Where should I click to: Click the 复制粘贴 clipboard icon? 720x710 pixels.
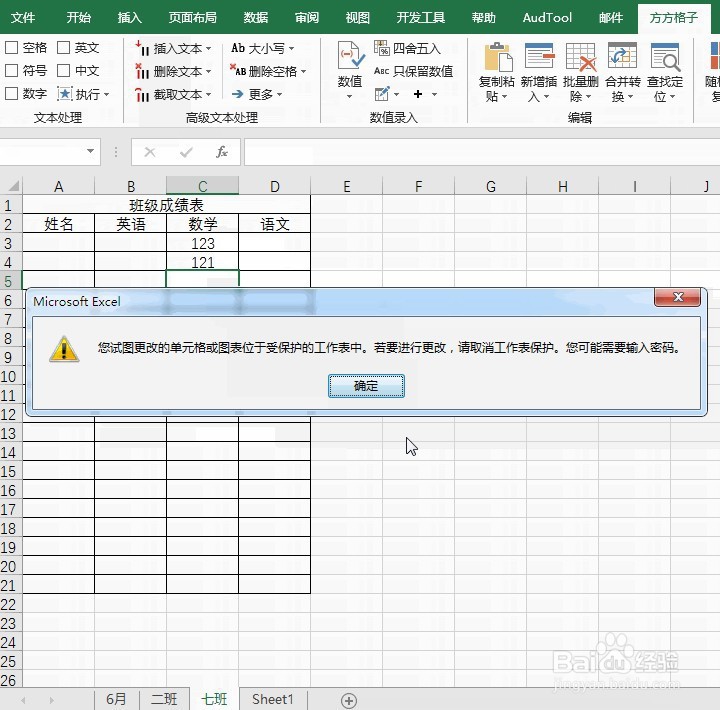(x=497, y=57)
